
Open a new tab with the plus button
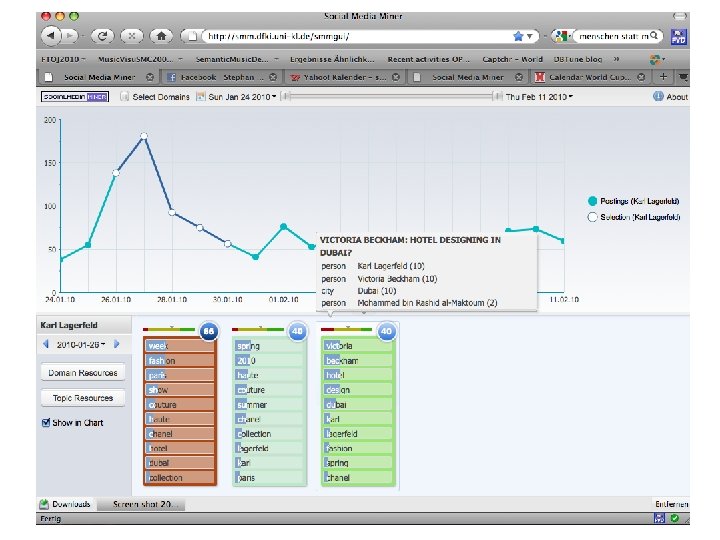tap(663, 77)
